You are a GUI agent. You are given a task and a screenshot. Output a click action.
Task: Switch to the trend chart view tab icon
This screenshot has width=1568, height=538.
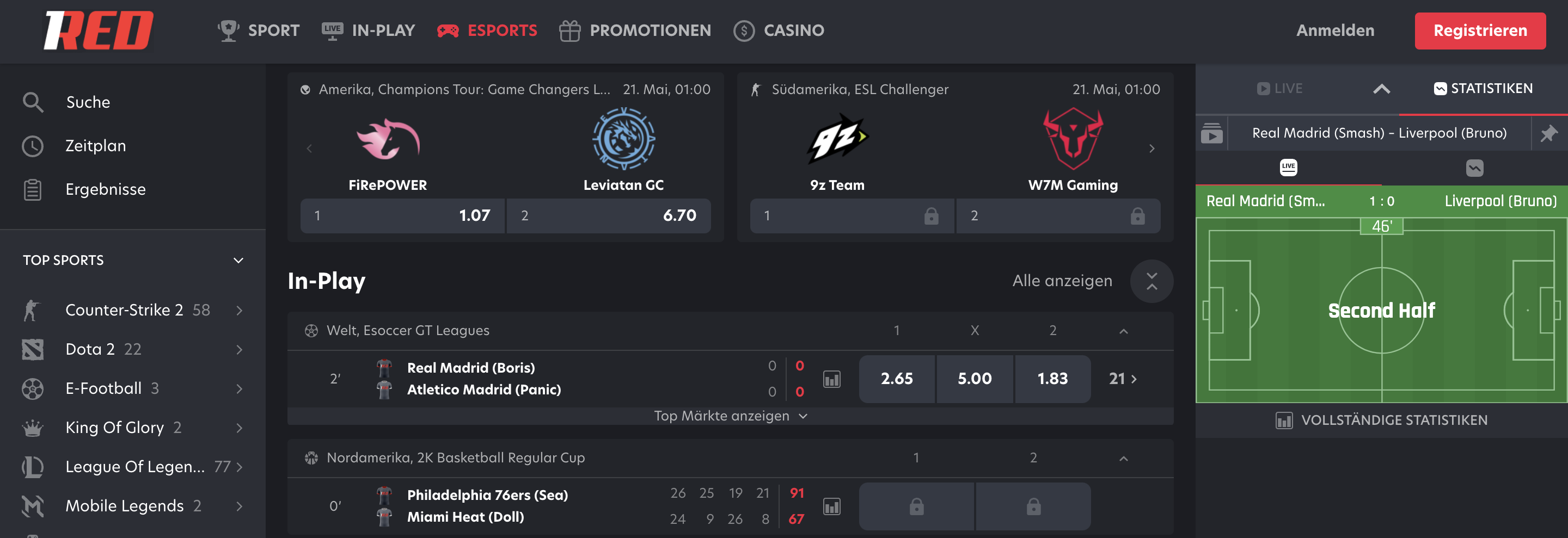pyautogui.click(x=1474, y=168)
